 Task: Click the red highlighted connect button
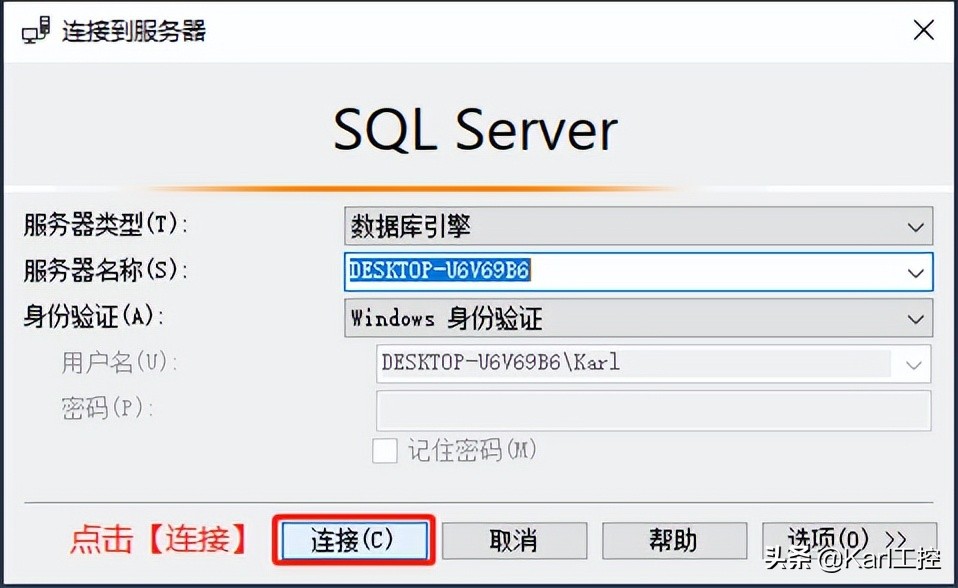pyautogui.click(x=354, y=539)
